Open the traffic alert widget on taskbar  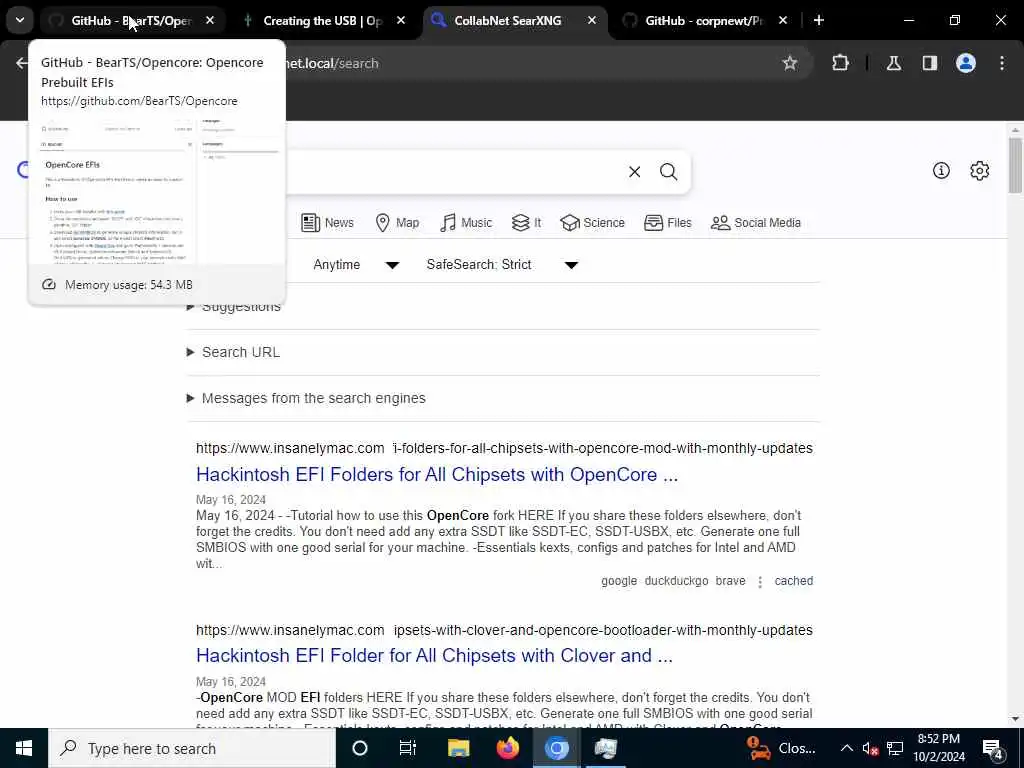click(x=781, y=748)
